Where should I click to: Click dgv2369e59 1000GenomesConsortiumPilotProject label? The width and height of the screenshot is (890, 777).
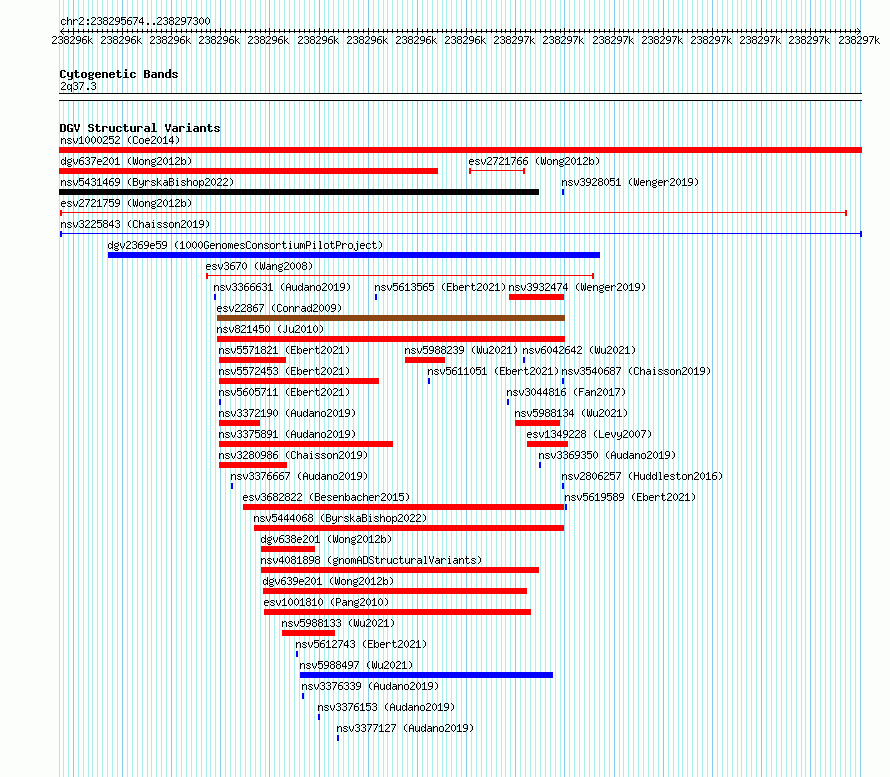click(245, 245)
